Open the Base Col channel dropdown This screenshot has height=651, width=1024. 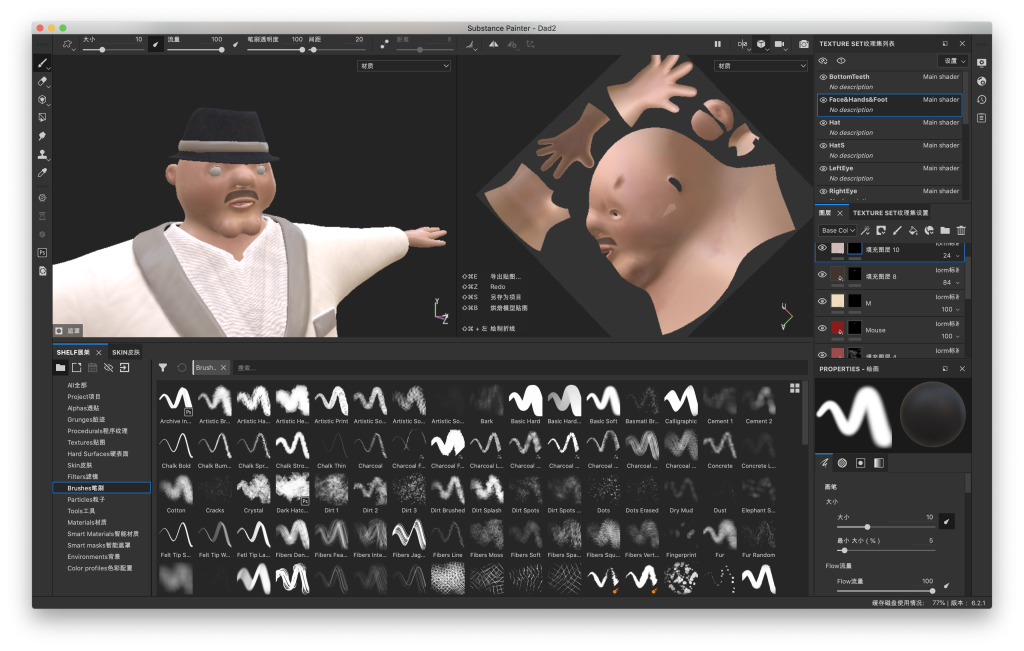pyautogui.click(x=838, y=230)
